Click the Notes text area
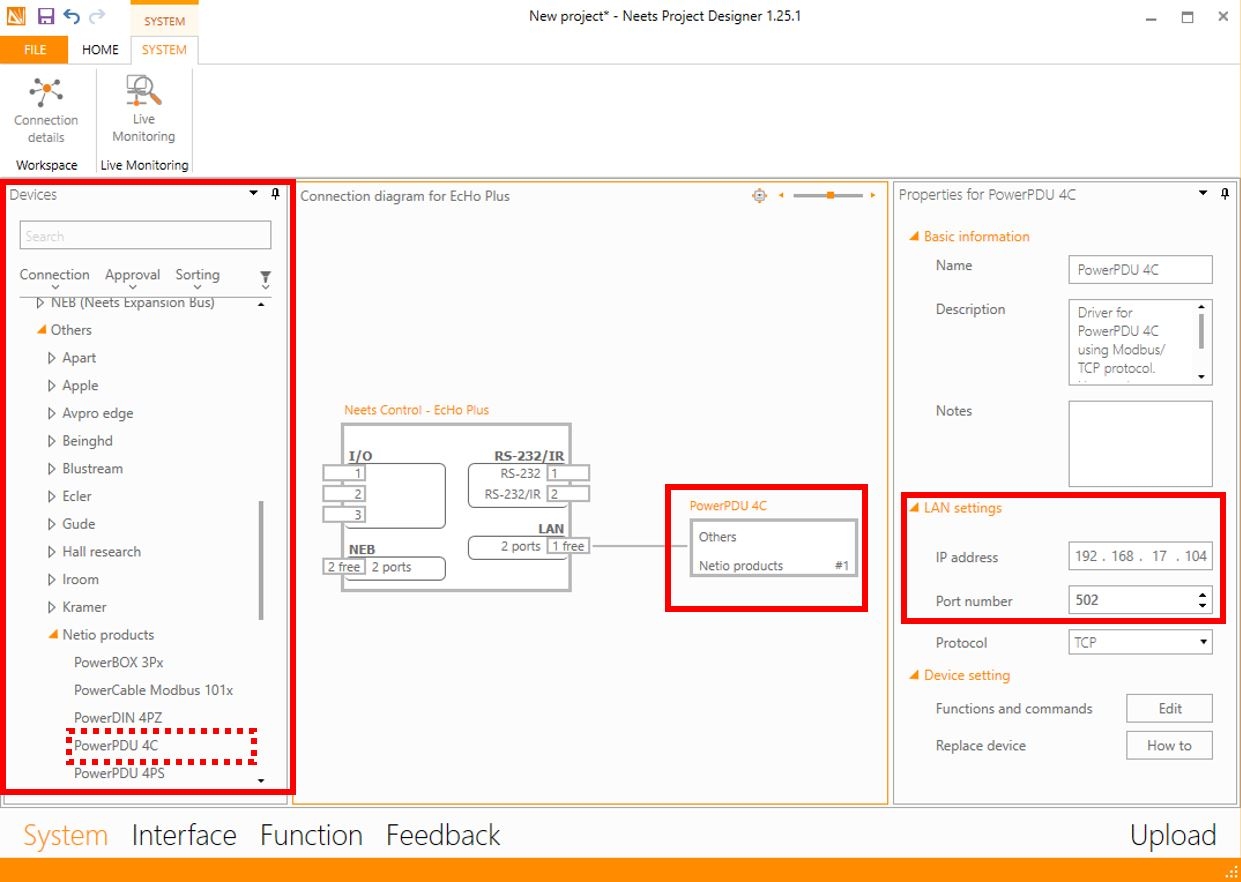1241x882 pixels. (1140, 444)
